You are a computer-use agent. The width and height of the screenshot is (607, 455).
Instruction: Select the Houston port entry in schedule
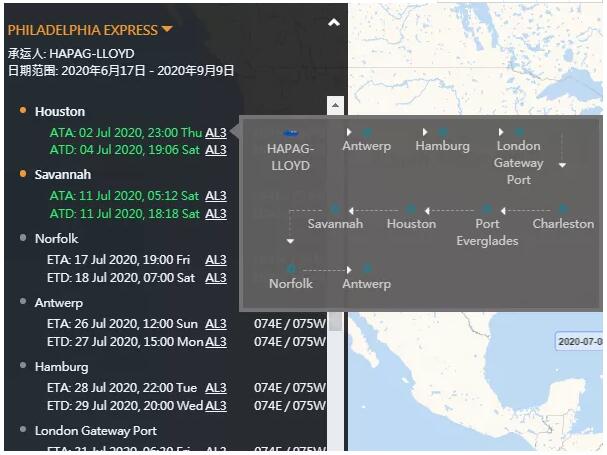click(x=60, y=111)
